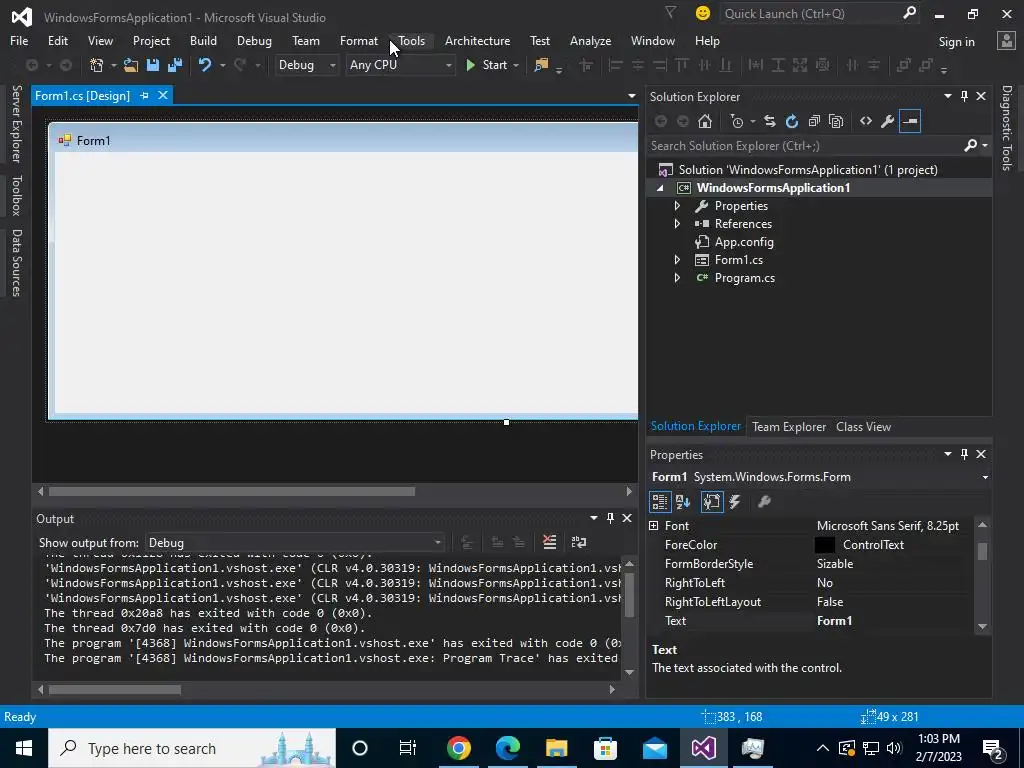Click the Pending Changes Filter clock icon
Image resolution: width=1024 pixels, height=768 pixels.
tap(737, 121)
